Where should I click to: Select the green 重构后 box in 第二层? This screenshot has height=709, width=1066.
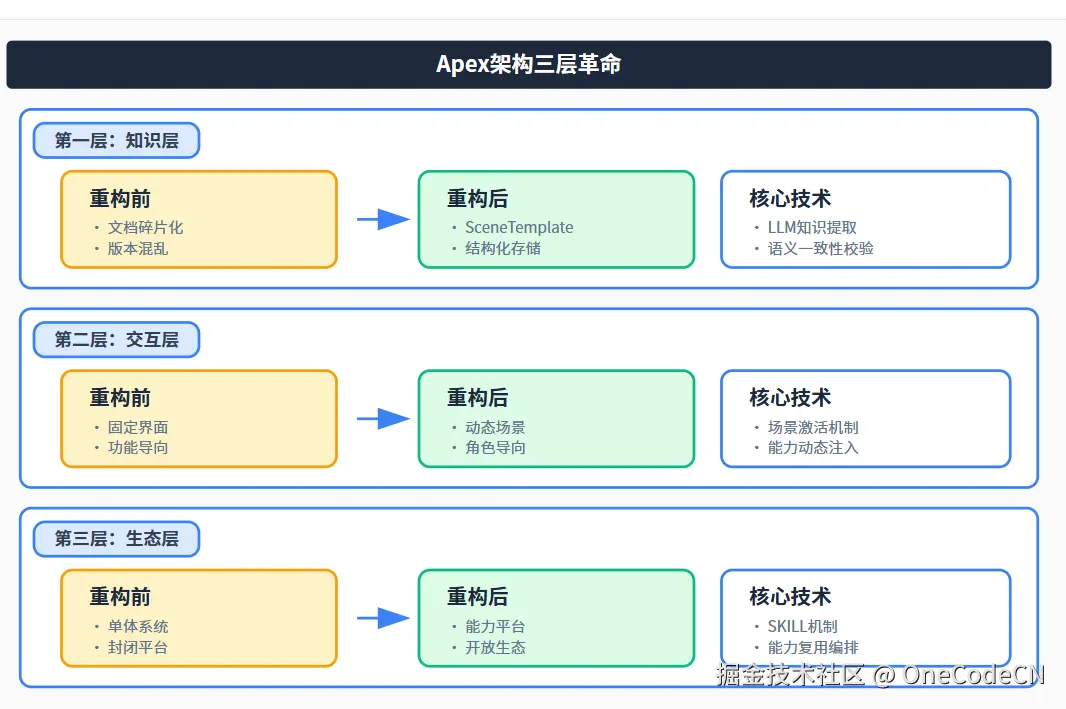[x=556, y=419]
